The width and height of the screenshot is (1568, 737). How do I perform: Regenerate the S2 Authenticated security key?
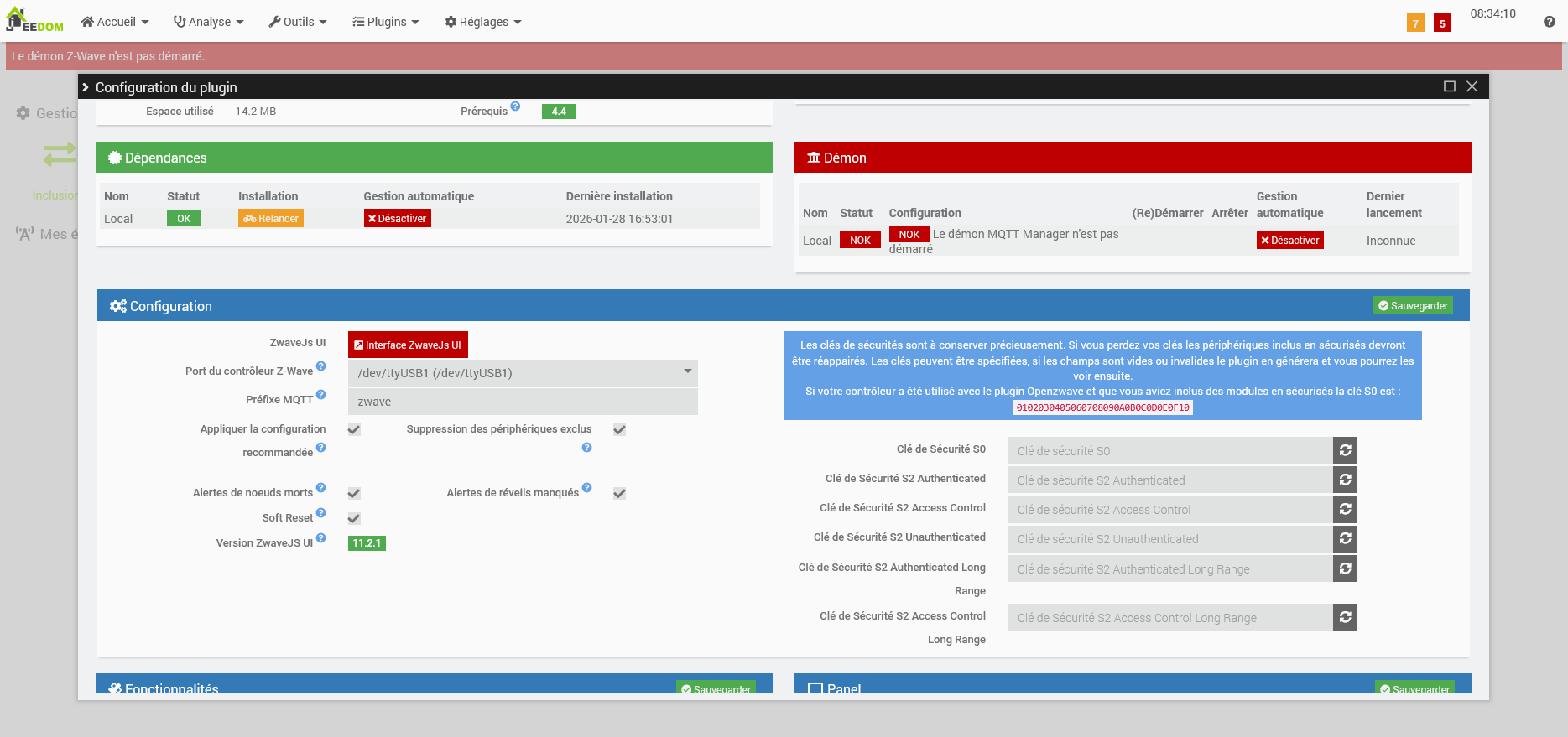(x=1345, y=480)
